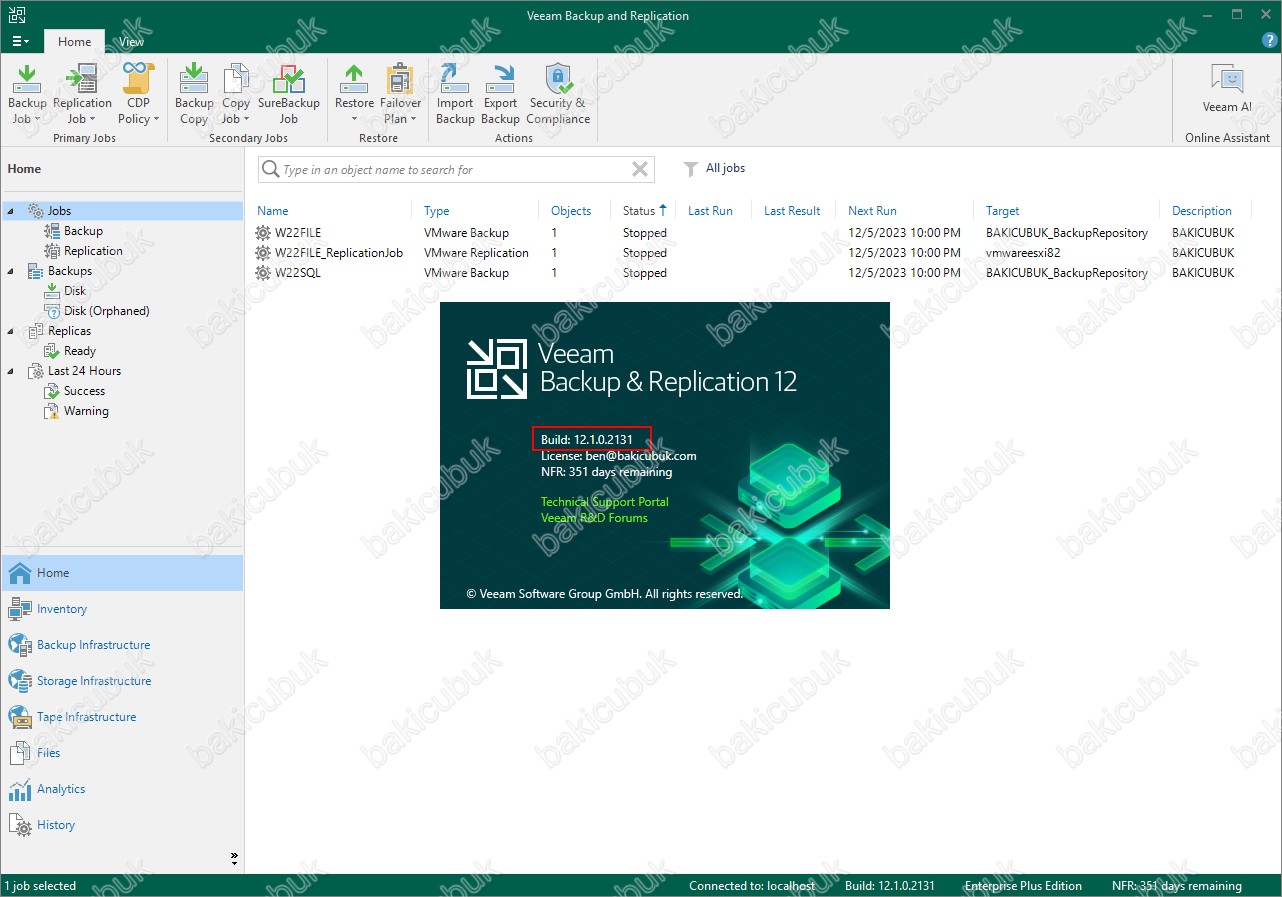Screen dimensions: 1282x897
Task: Collapse the Last 24 Hours tree node
Action: 10,371
